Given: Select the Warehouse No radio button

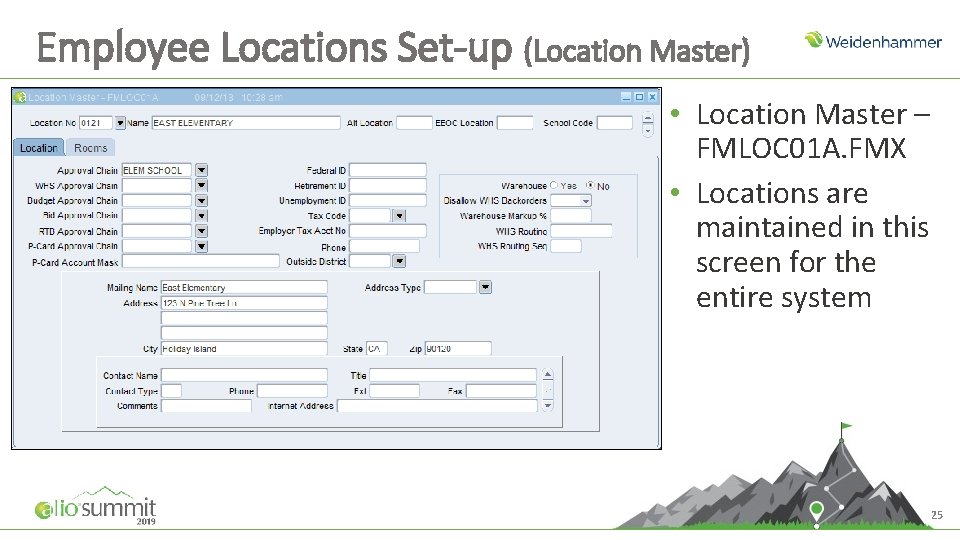Looking at the screenshot, I should pyautogui.click(x=590, y=185).
